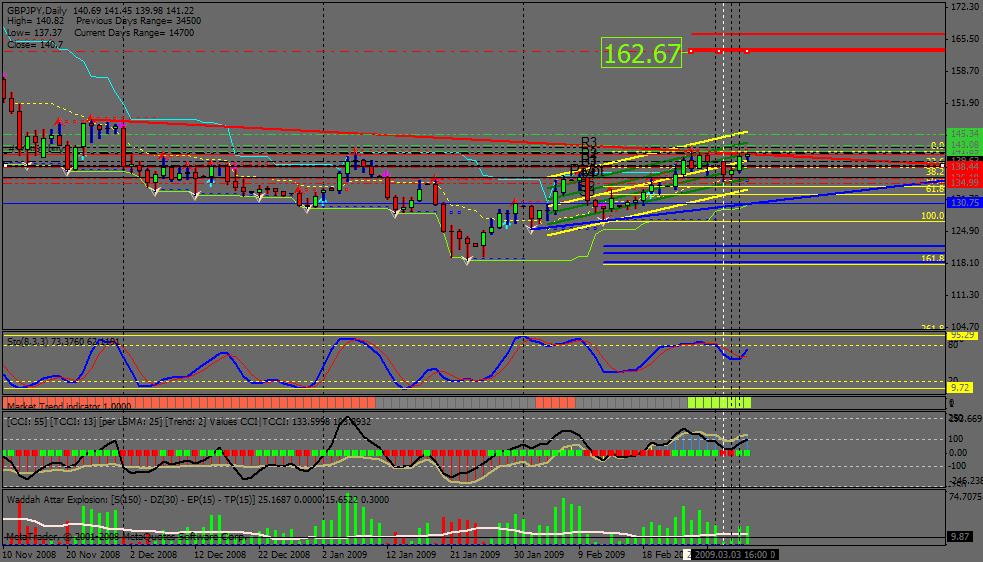
Task: Click the black 9.87 value tag
Action: point(961,536)
